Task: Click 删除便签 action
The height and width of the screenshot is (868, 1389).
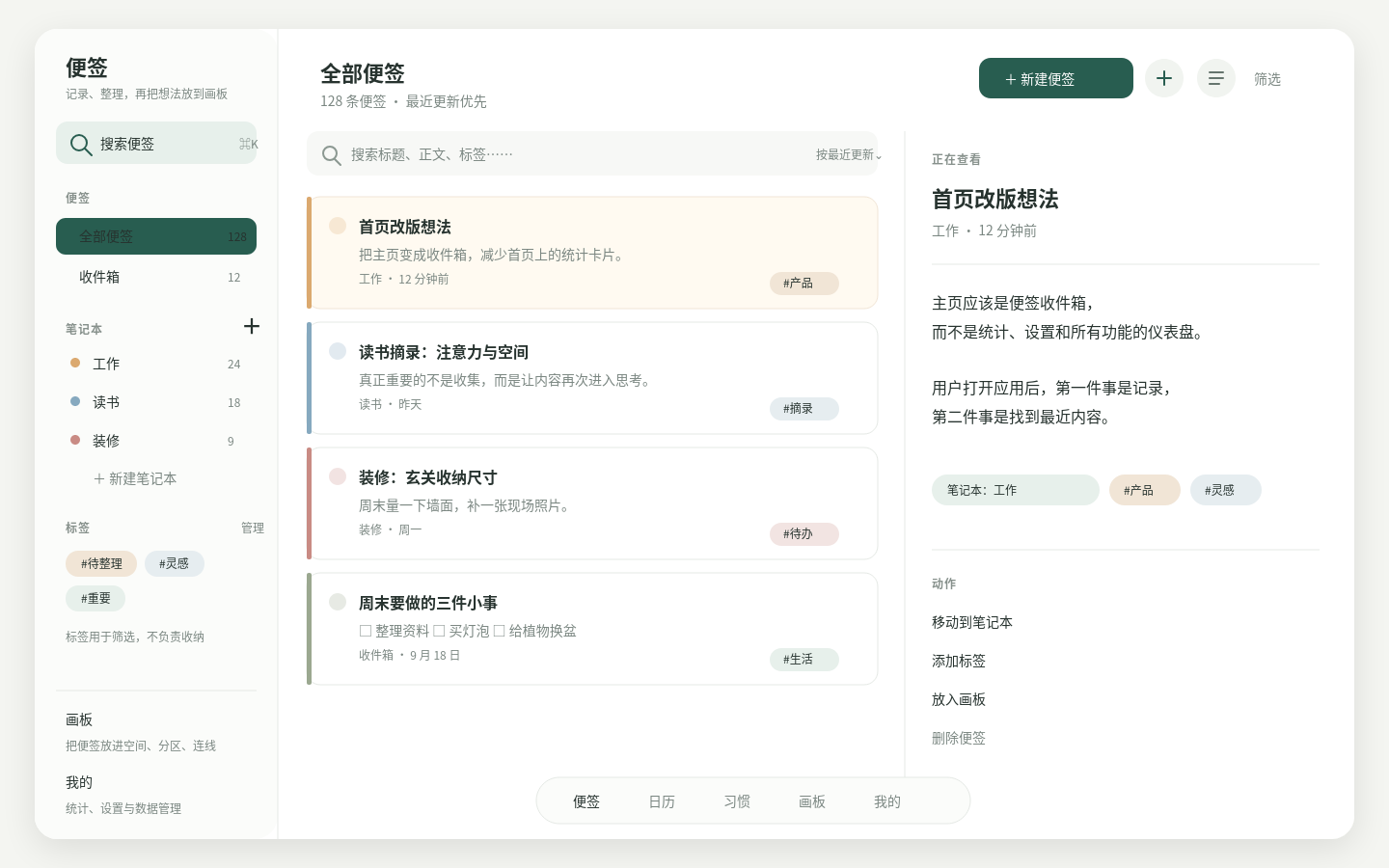Action: pyautogui.click(x=959, y=738)
